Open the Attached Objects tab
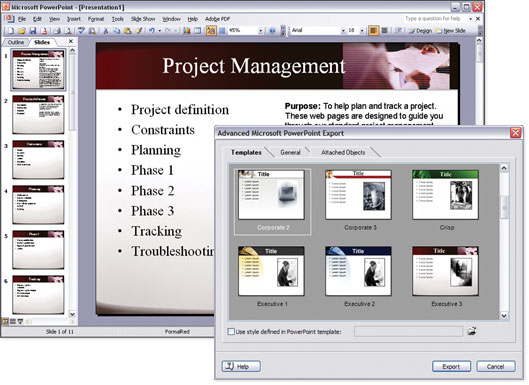Image resolution: width=529 pixels, height=385 pixels. (x=343, y=153)
